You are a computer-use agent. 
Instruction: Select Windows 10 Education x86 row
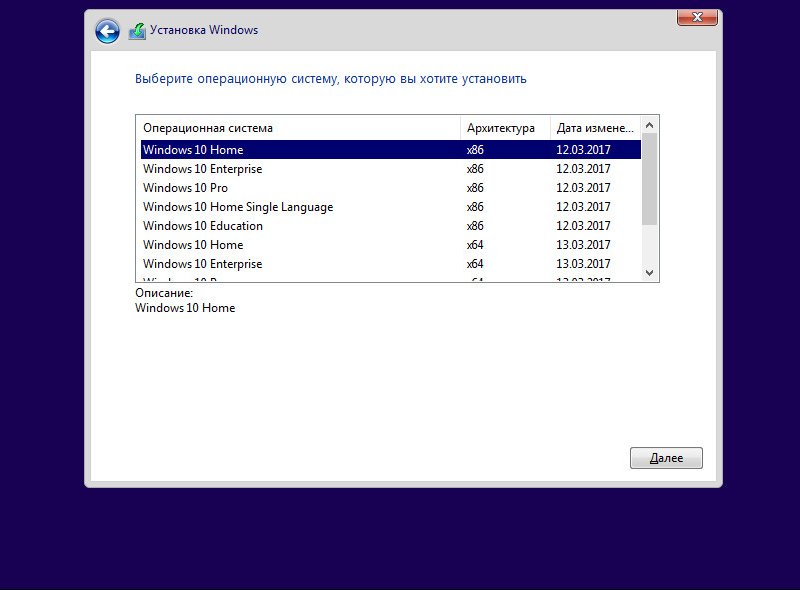coord(390,226)
